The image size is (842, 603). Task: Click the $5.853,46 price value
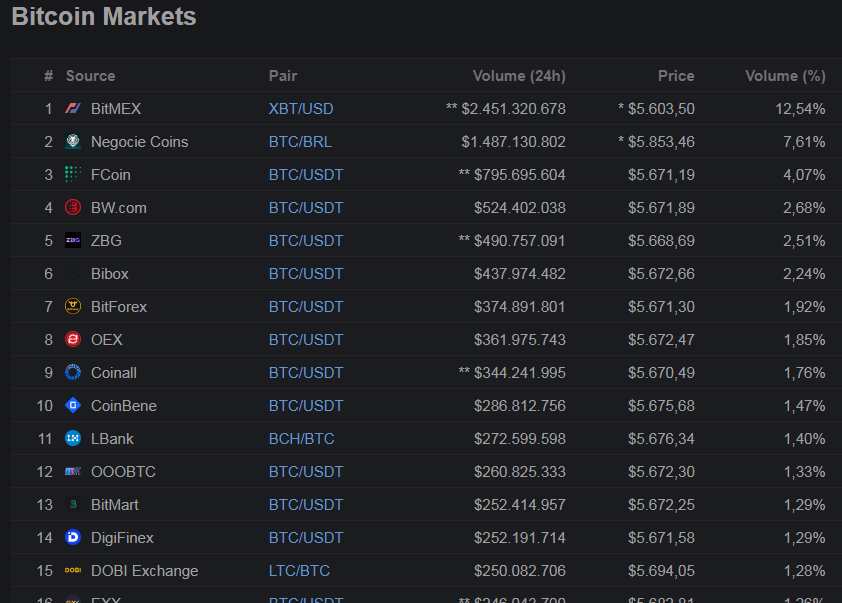point(661,142)
